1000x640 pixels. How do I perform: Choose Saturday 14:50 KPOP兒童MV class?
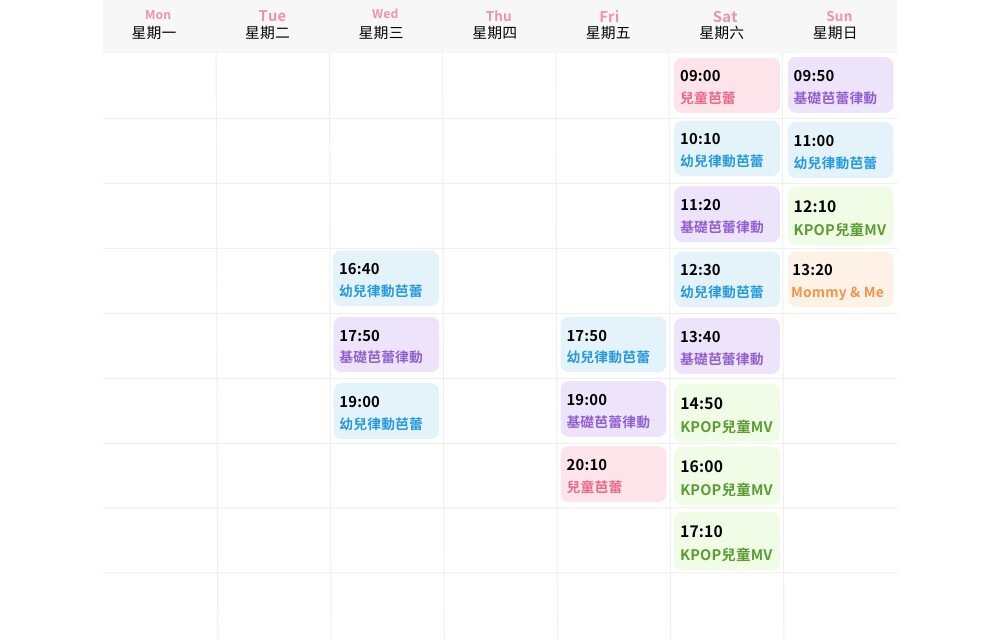[727, 414]
